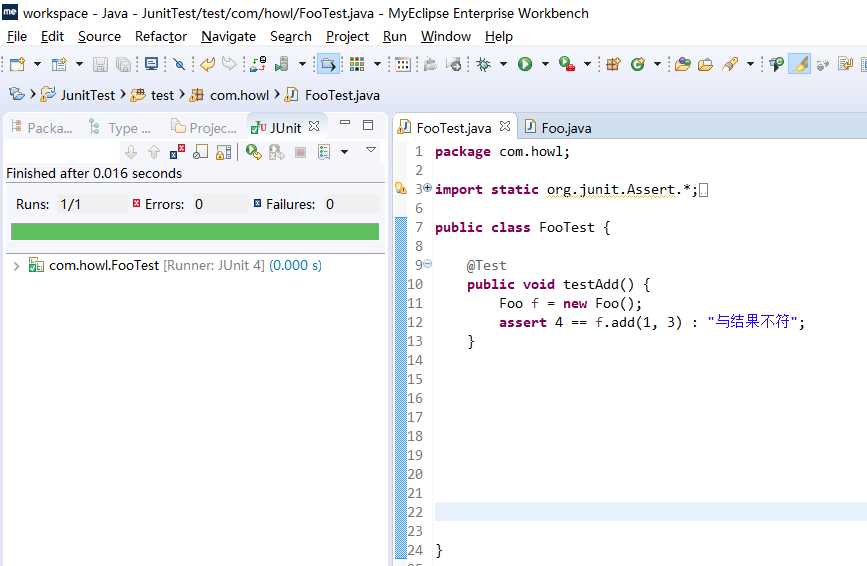Switch to the Type Hierarchy tab
The height and width of the screenshot is (566, 867).
[x=120, y=128]
